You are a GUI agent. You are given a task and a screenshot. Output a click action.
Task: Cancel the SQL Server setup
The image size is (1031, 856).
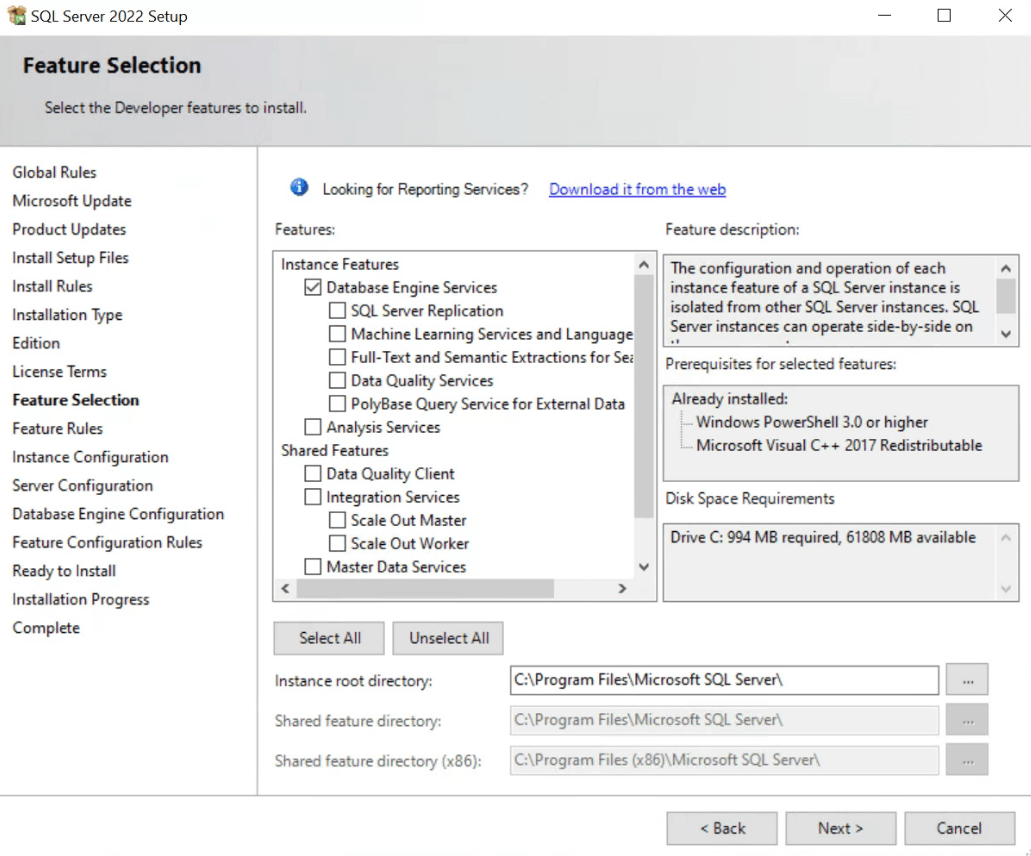point(959,828)
